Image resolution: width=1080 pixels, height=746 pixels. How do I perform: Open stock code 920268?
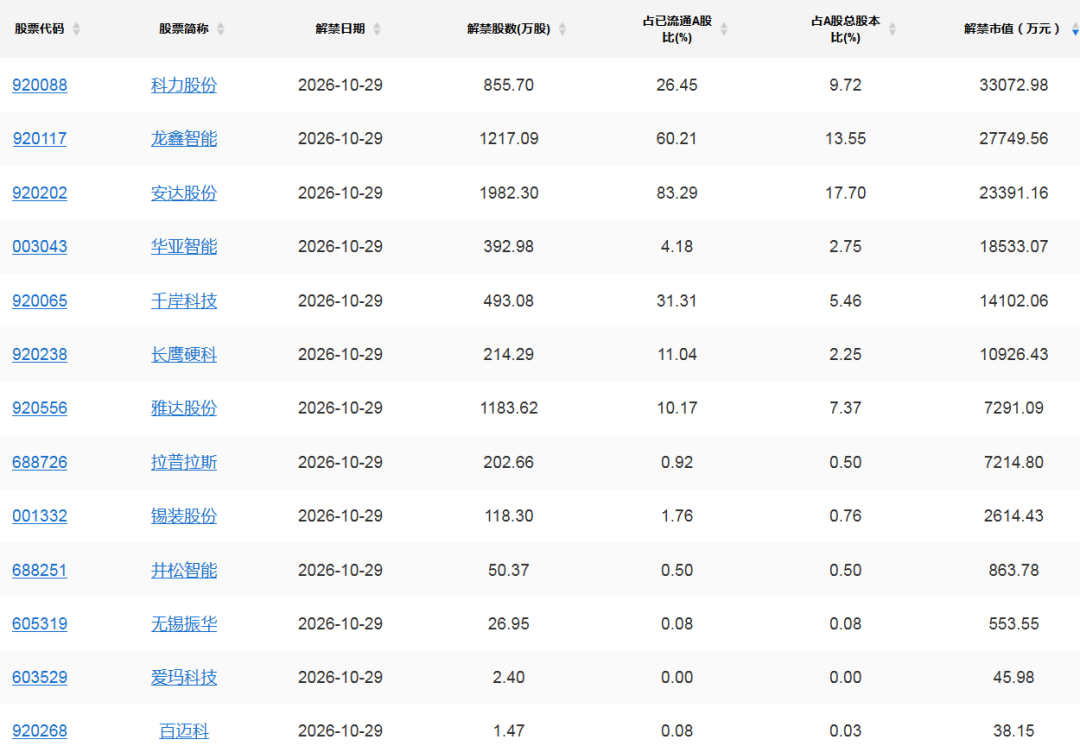click(x=40, y=731)
